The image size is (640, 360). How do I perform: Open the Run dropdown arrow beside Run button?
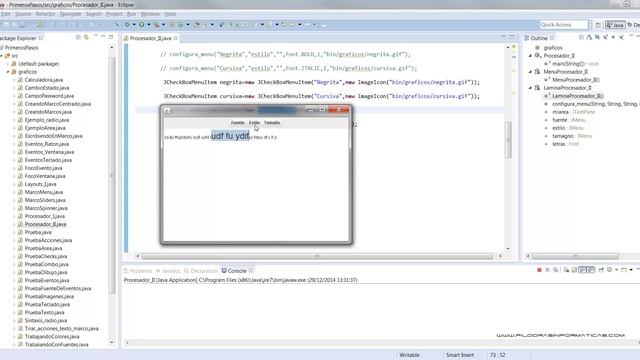click(148, 24)
